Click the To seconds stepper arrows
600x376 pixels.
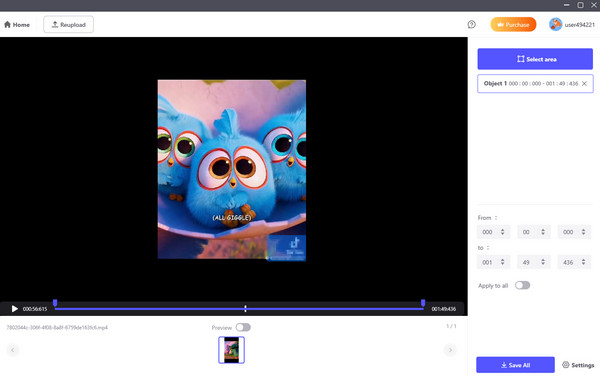543,262
